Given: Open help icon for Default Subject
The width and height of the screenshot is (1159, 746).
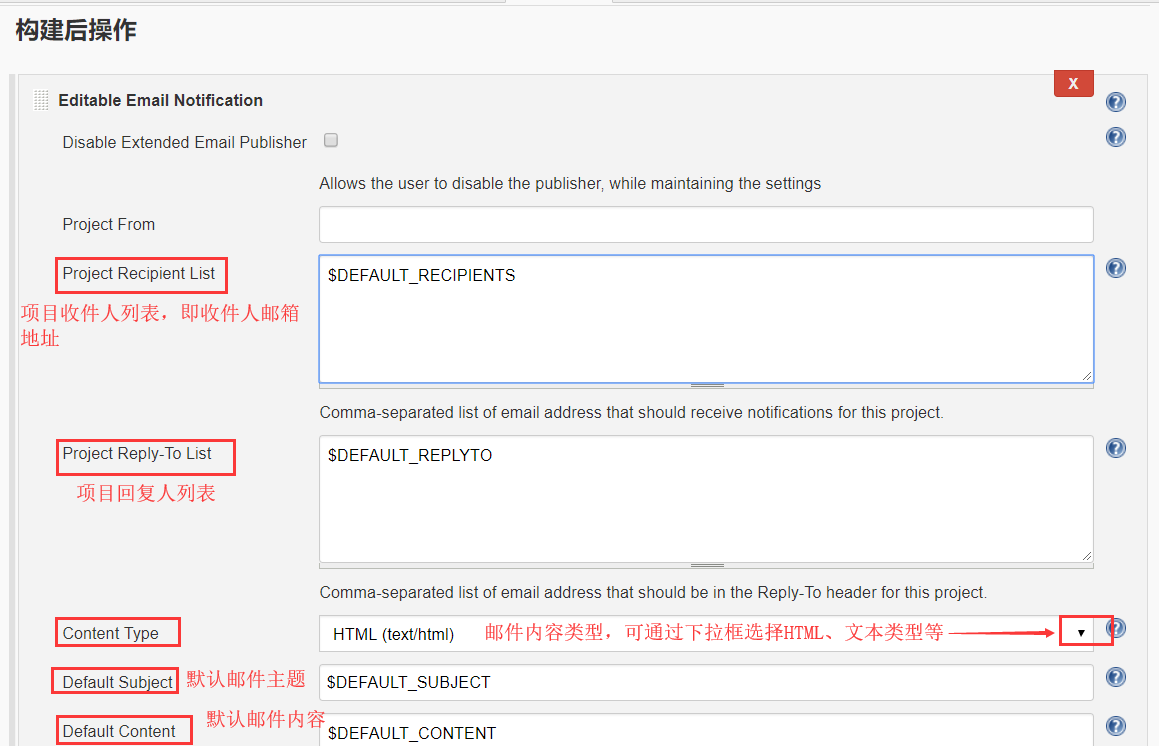Looking at the screenshot, I should (1115, 677).
